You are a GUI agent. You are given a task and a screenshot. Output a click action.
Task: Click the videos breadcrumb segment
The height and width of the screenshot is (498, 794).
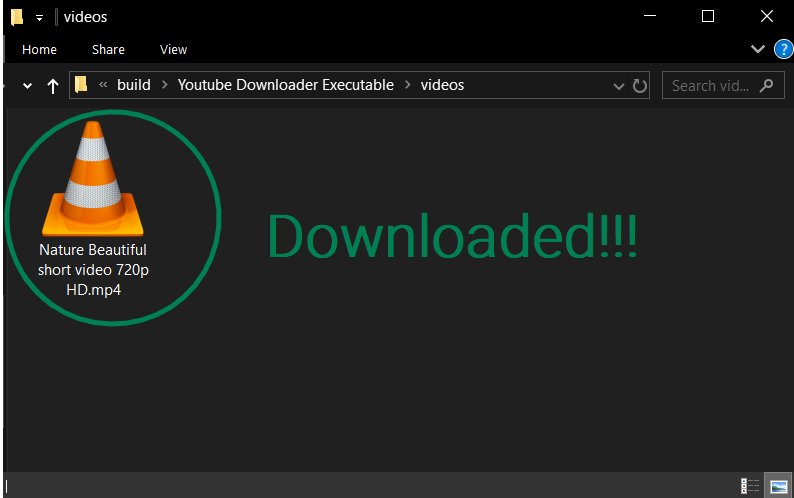(442, 85)
